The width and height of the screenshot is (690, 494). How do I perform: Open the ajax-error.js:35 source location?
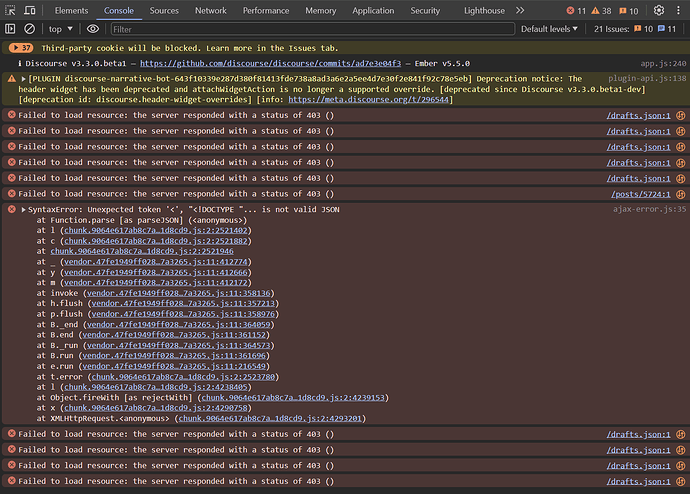point(649,210)
